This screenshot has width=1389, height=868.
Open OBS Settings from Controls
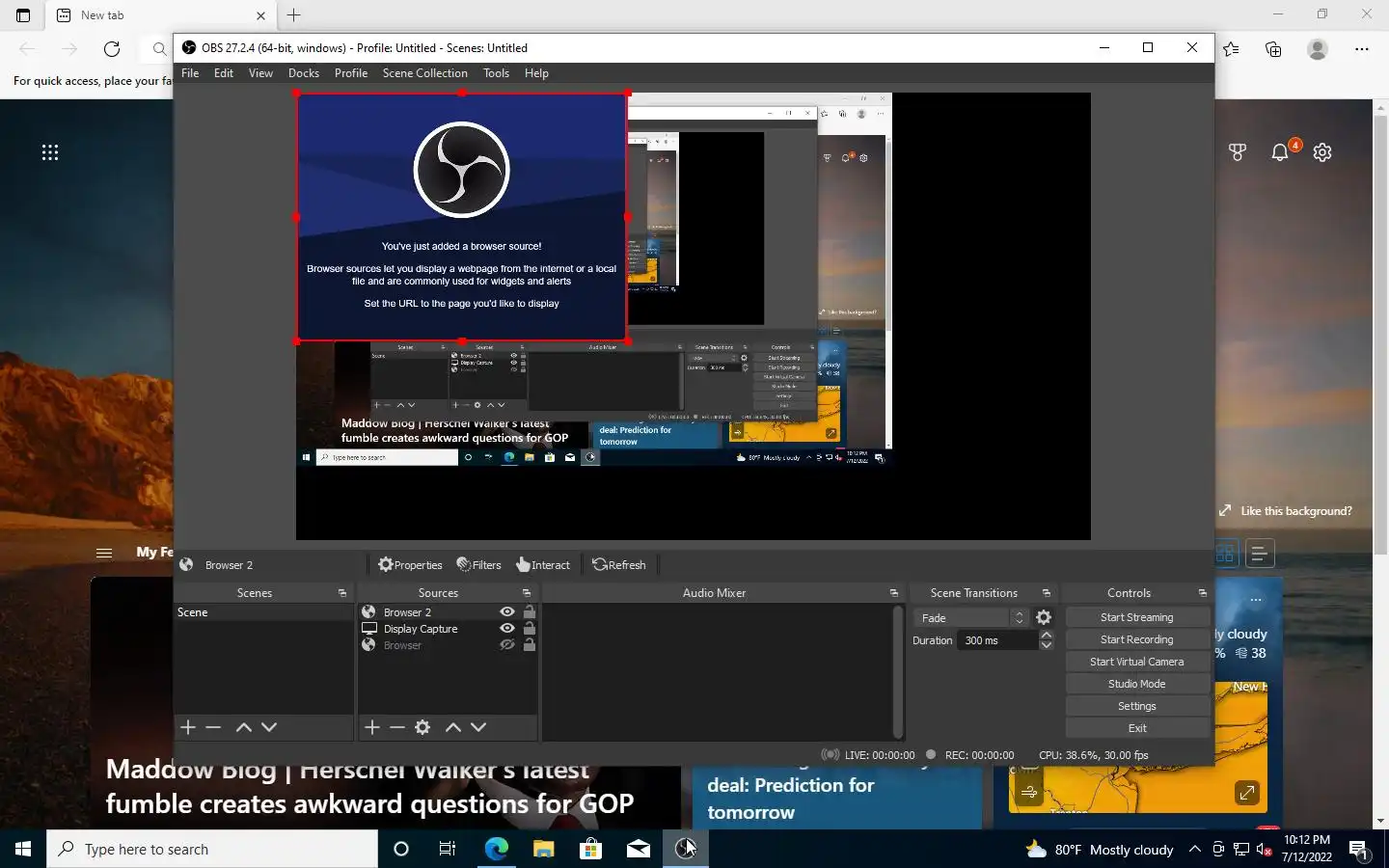coord(1137,706)
